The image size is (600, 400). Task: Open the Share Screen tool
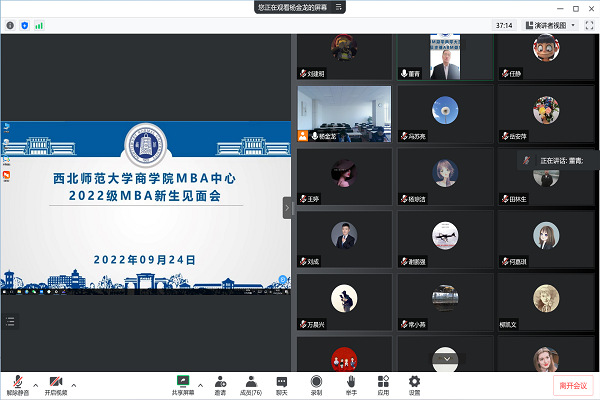183,382
